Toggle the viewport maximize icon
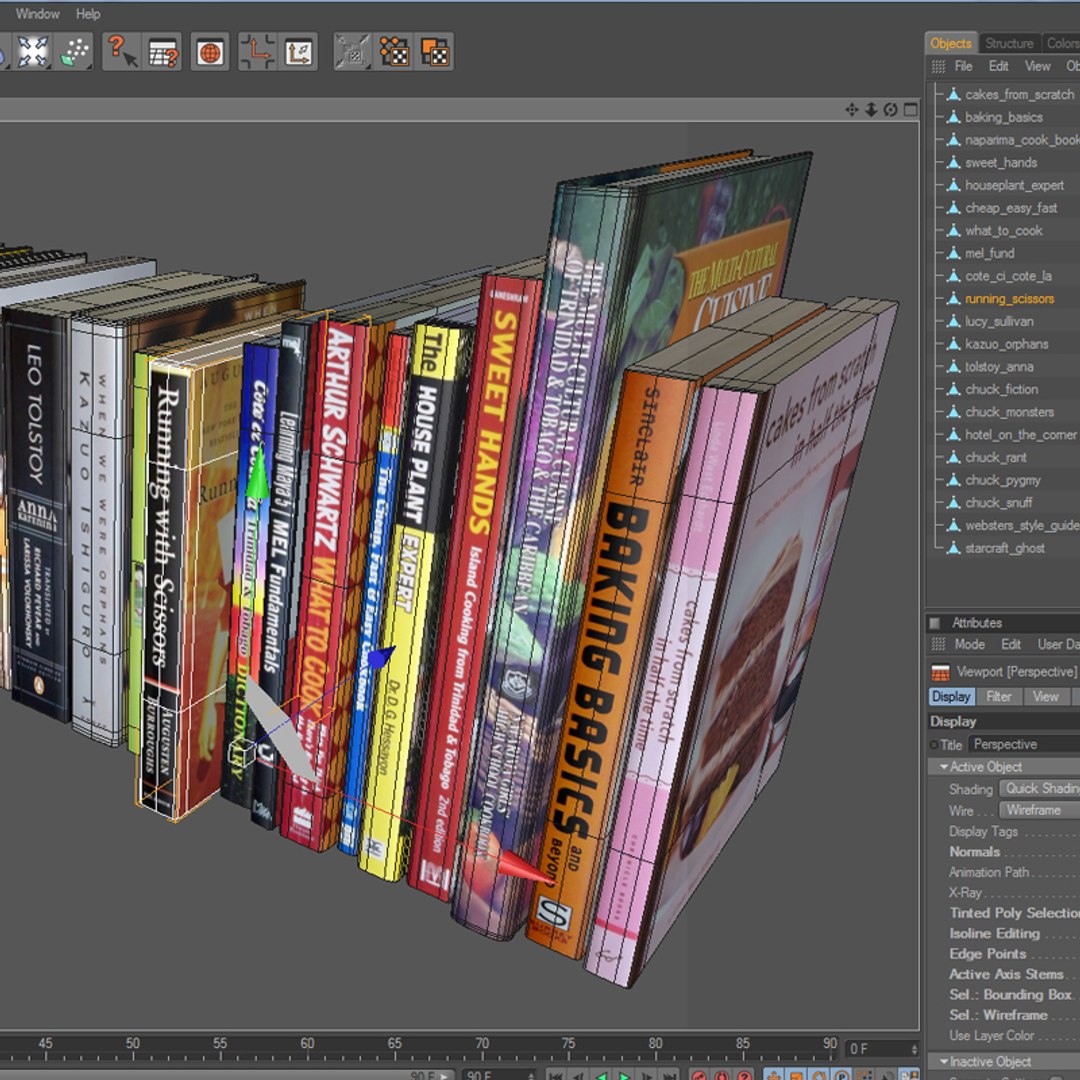 (910, 110)
